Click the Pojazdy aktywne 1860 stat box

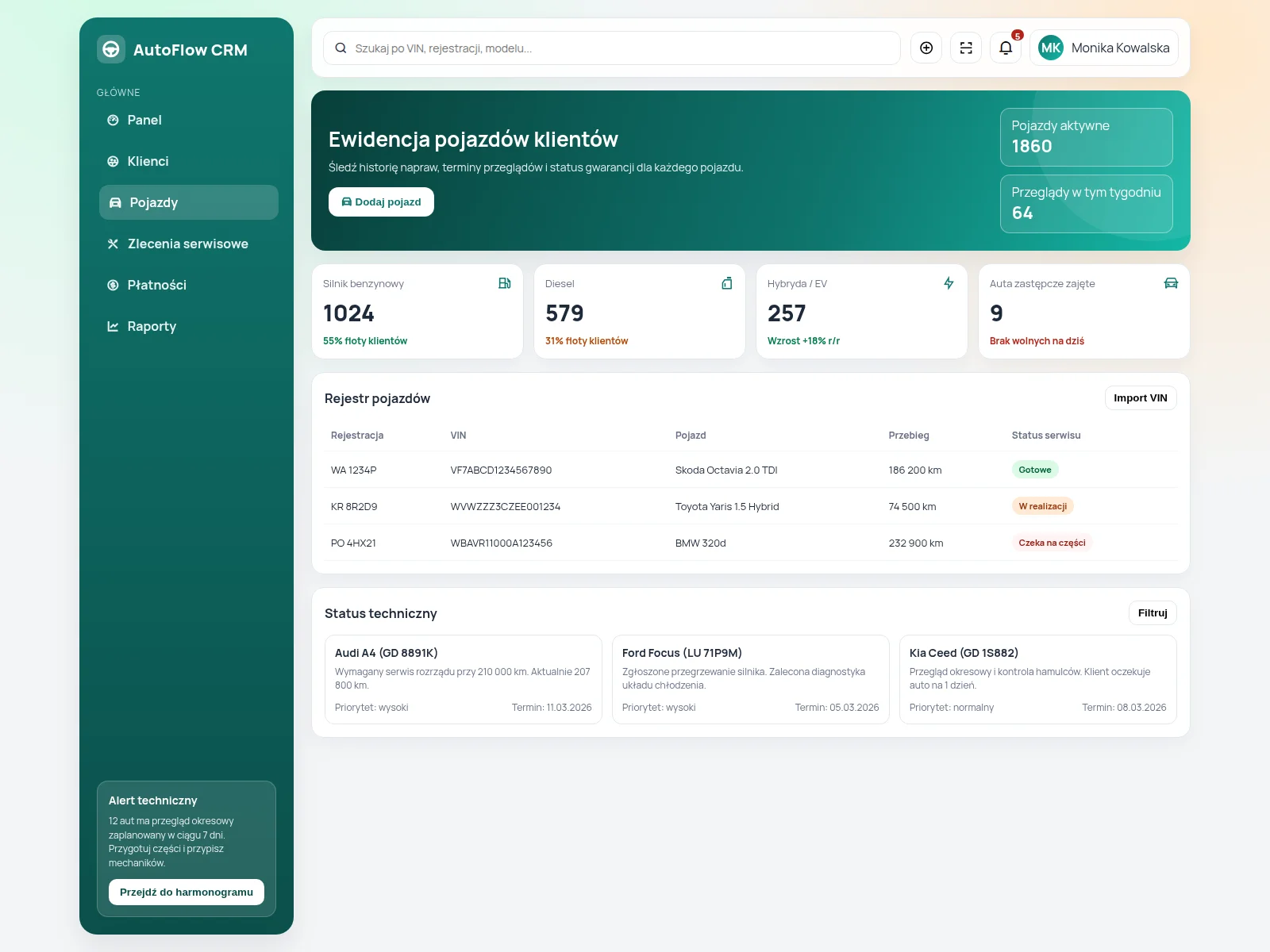point(1087,137)
